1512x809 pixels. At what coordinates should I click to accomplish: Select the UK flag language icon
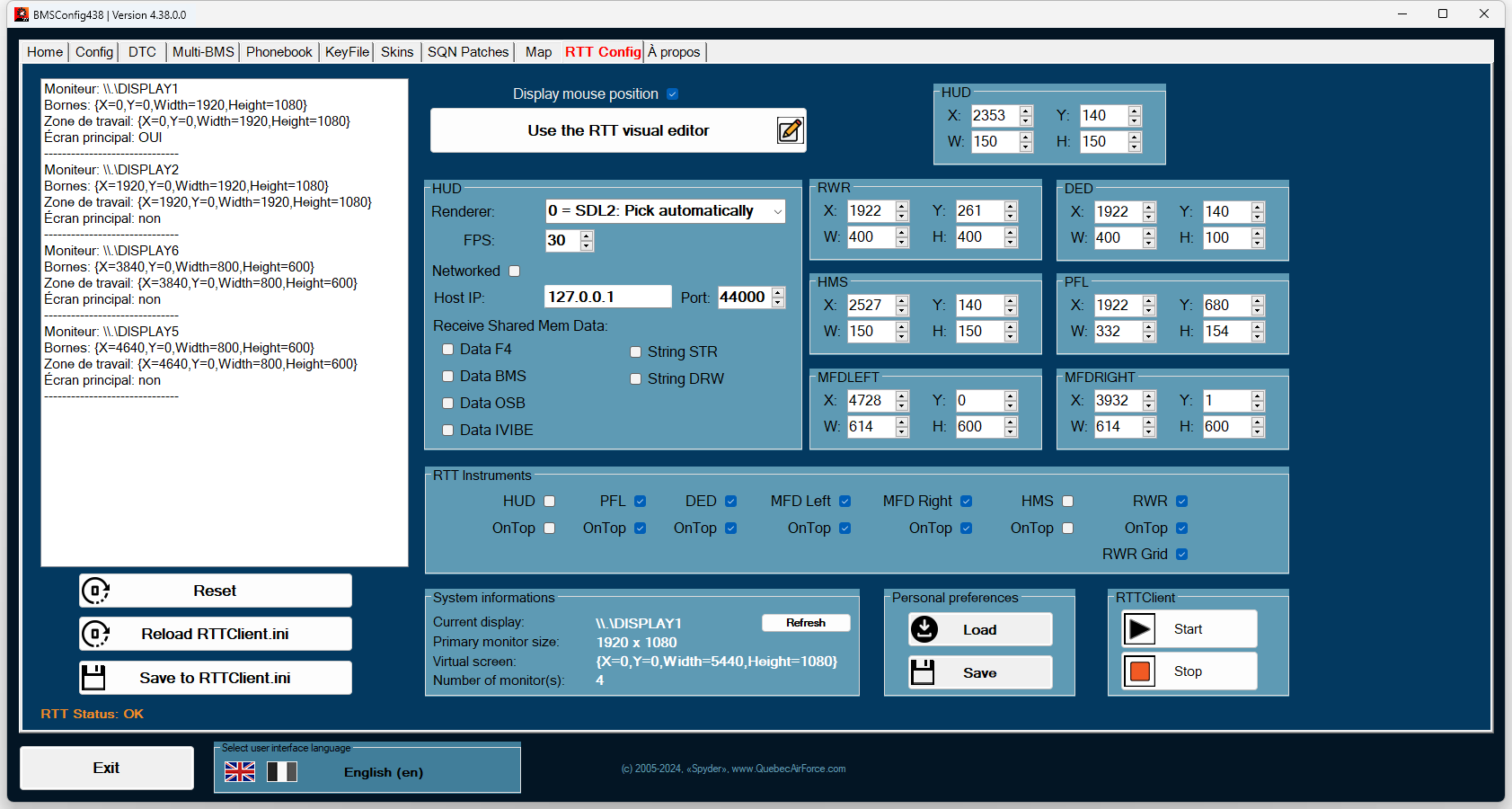click(240, 771)
